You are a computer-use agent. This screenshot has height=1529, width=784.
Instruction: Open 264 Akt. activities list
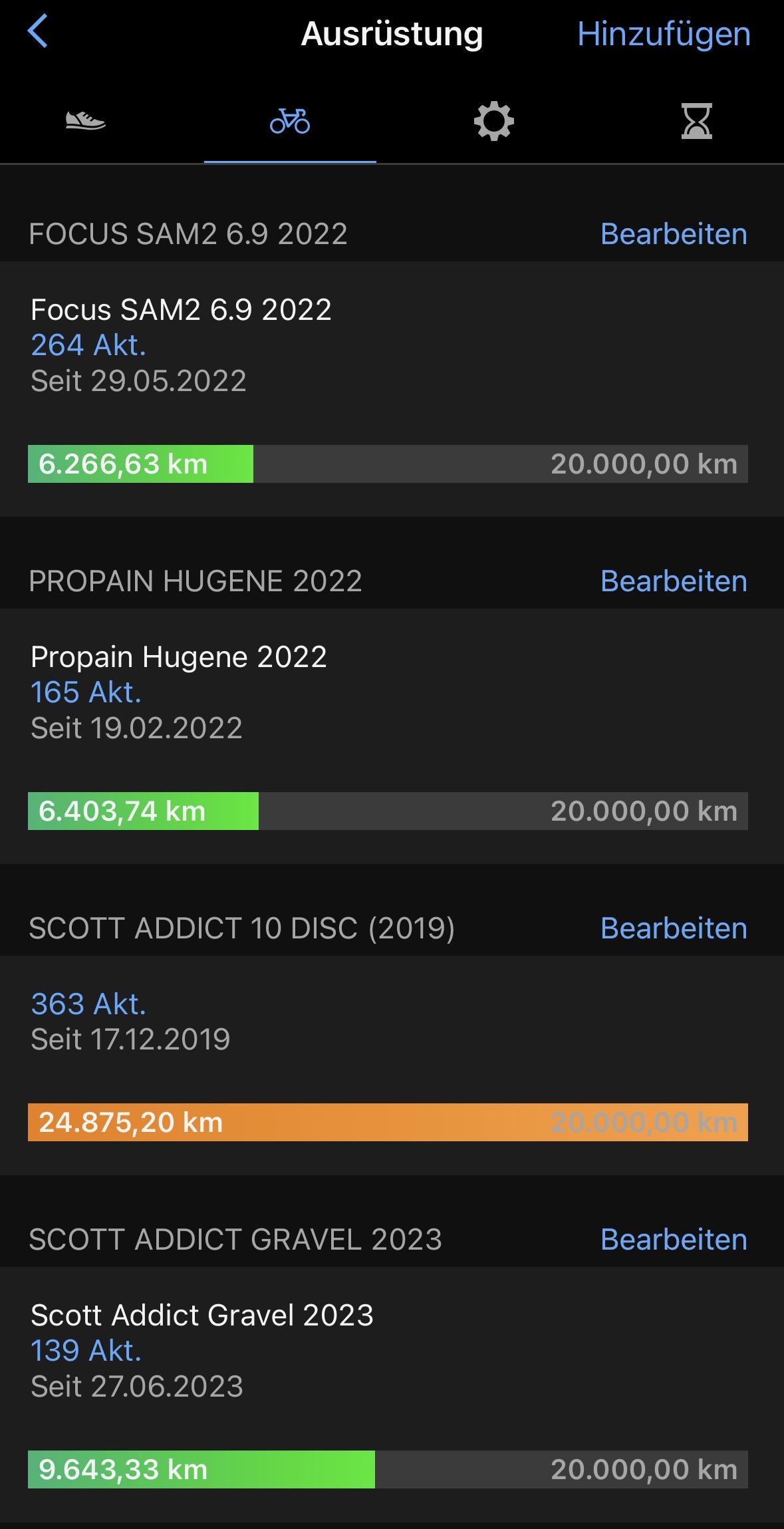[x=88, y=345]
